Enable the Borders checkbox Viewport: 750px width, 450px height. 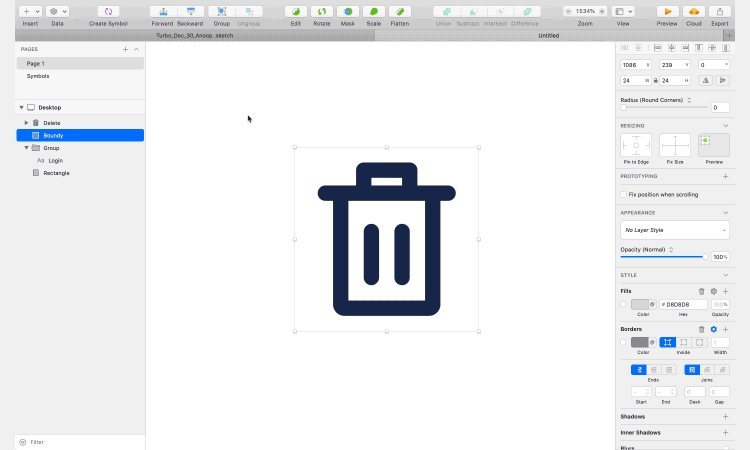pyautogui.click(x=623, y=342)
